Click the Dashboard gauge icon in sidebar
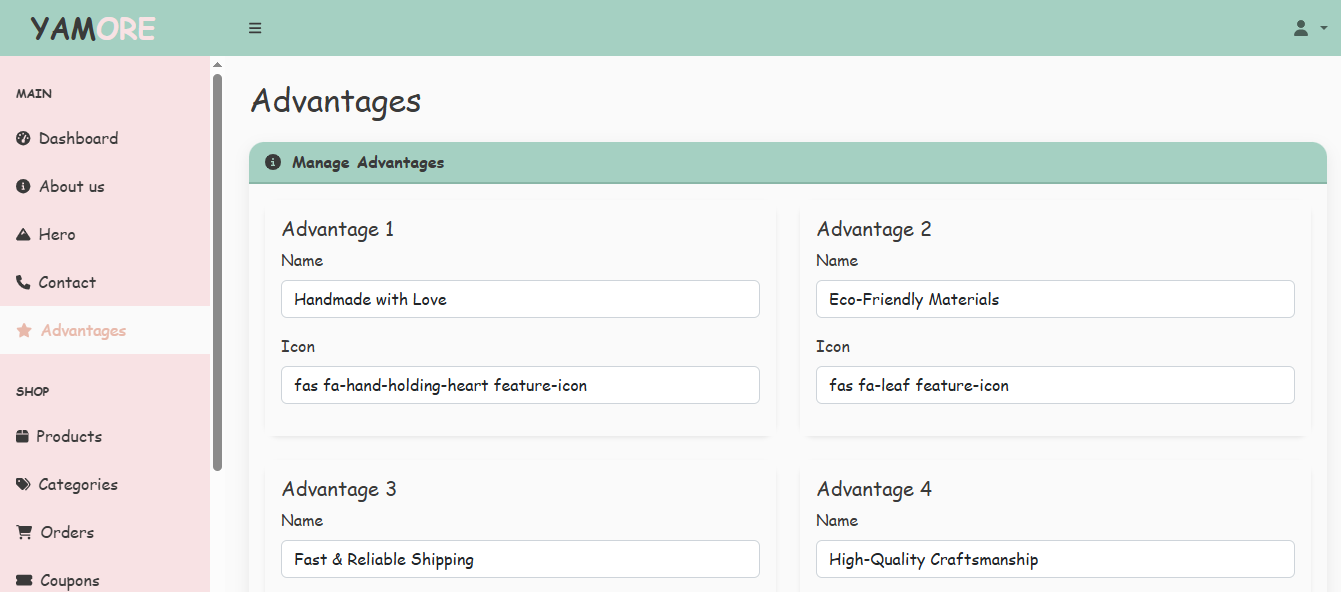This screenshot has width=1341, height=592. [23, 139]
